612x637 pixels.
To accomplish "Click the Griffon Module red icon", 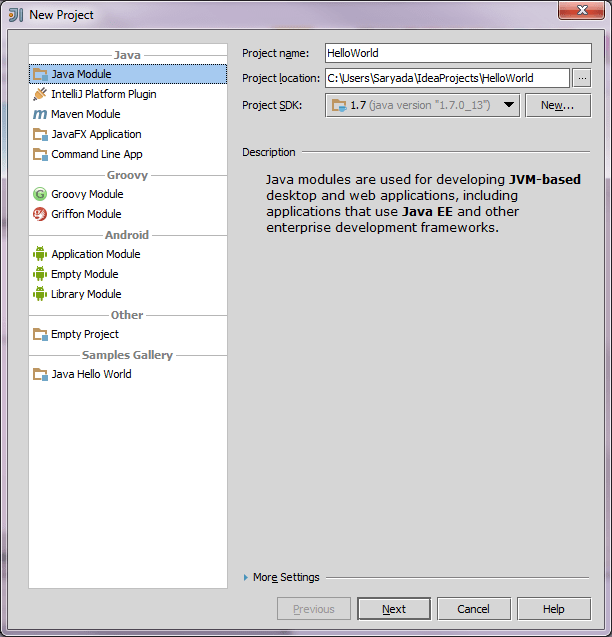I will 40,214.
